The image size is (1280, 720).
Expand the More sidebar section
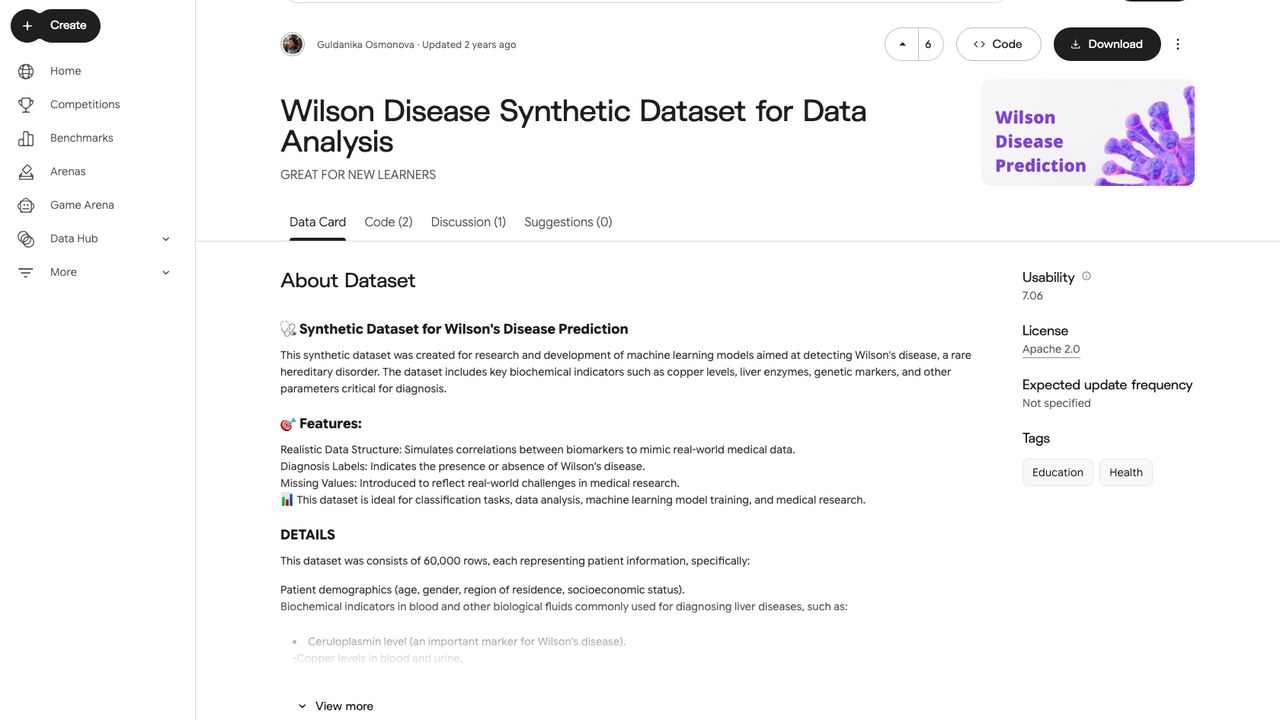tap(166, 272)
